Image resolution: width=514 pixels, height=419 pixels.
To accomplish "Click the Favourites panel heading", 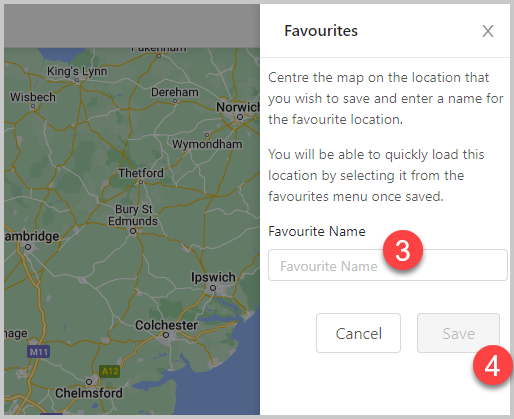I will click(321, 31).
